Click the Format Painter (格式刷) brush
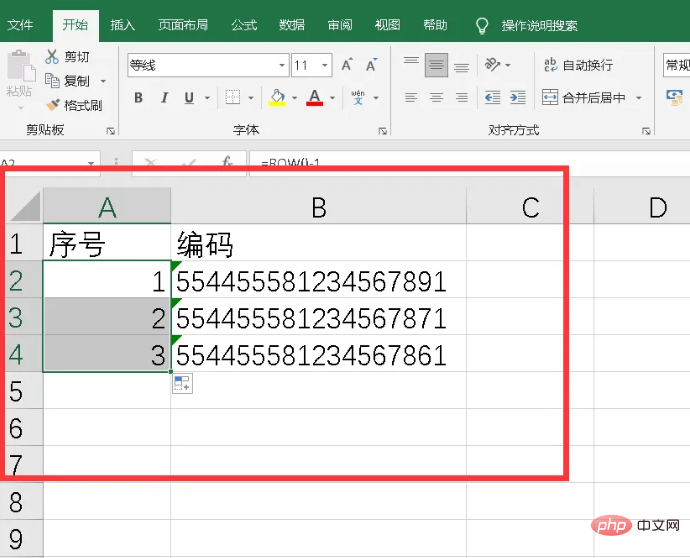This screenshot has height=558, width=690. click(53, 105)
